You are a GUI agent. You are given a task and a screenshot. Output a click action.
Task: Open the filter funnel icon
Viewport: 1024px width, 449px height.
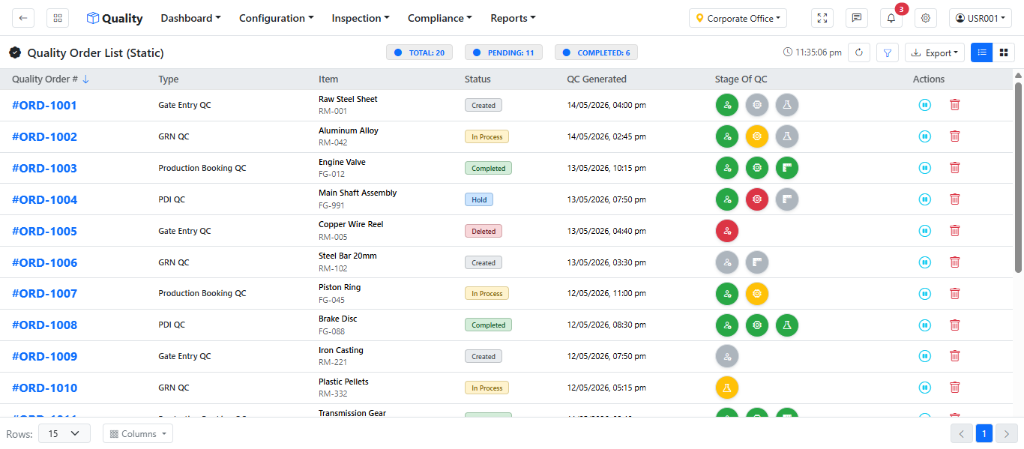888,53
